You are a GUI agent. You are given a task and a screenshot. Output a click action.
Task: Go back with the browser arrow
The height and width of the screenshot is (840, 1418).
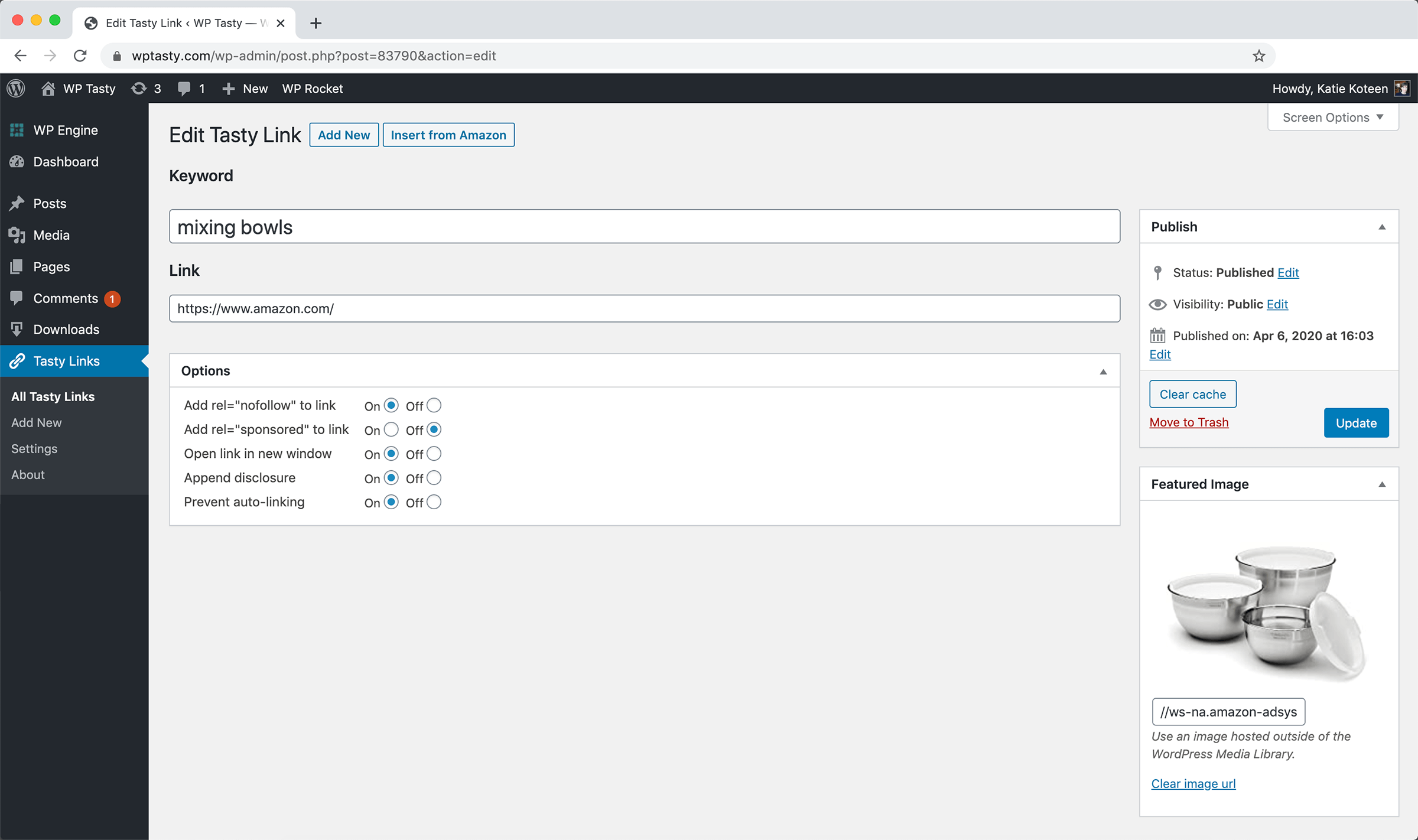[x=21, y=56]
